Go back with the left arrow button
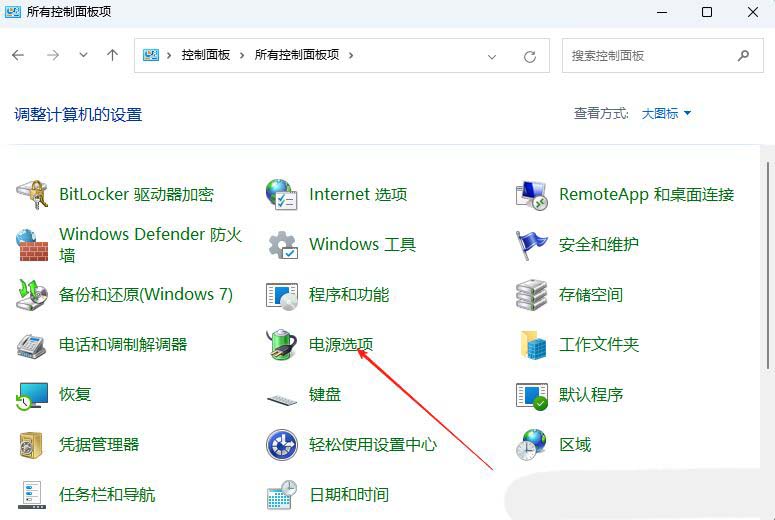The width and height of the screenshot is (775, 520). coord(18,55)
